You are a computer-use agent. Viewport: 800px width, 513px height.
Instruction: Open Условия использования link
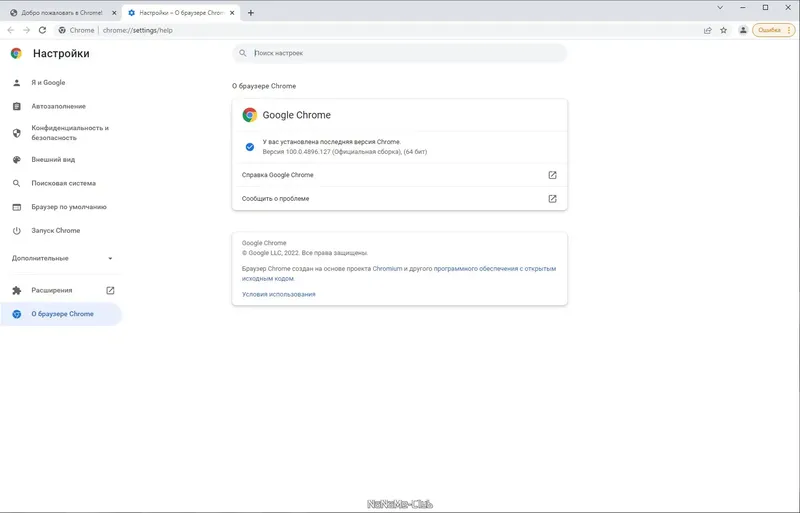pyautogui.click(x=279, y=295)
